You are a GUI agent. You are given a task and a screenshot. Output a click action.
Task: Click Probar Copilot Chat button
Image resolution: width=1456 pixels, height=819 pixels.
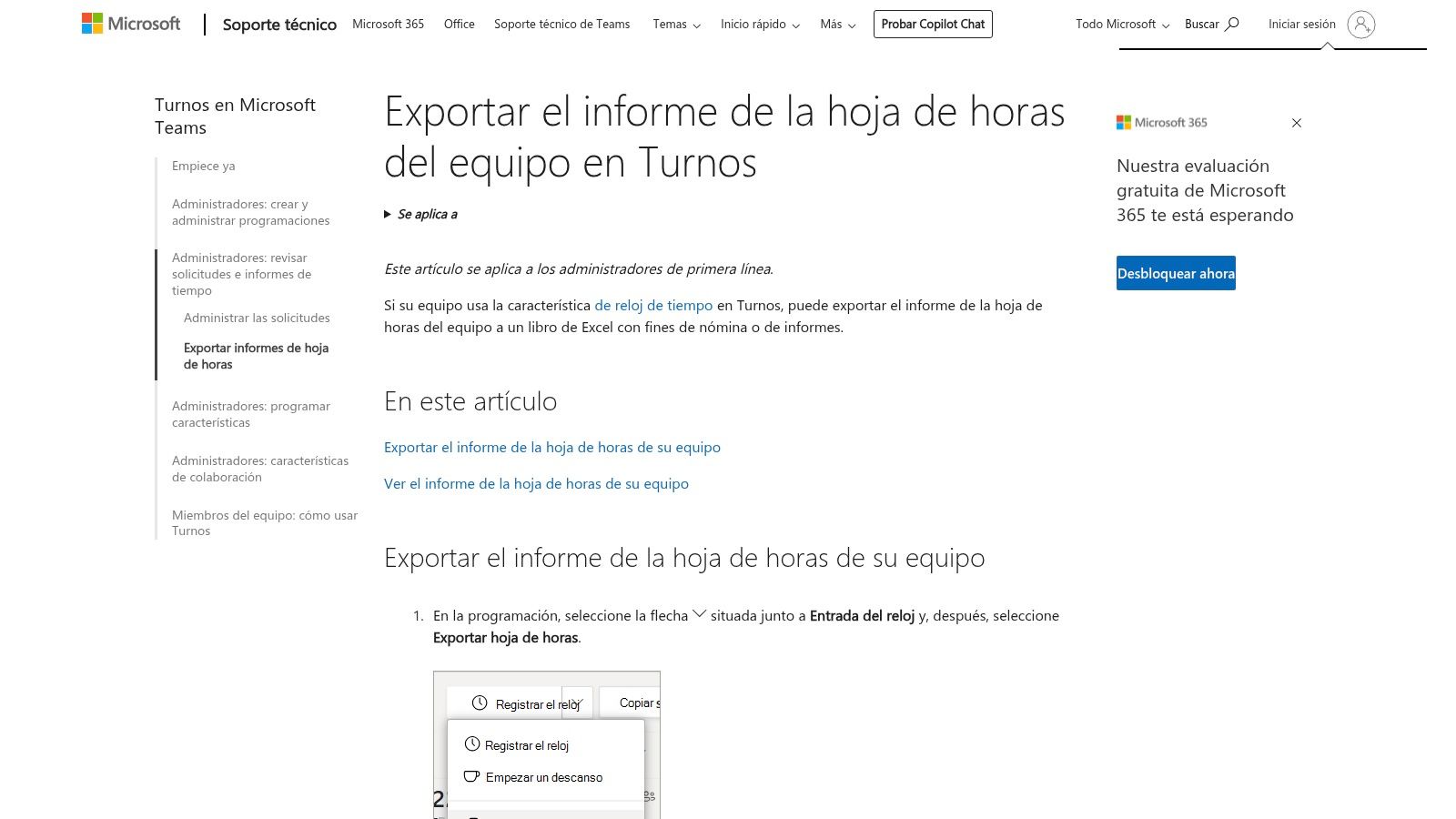[x=933, y=24]
